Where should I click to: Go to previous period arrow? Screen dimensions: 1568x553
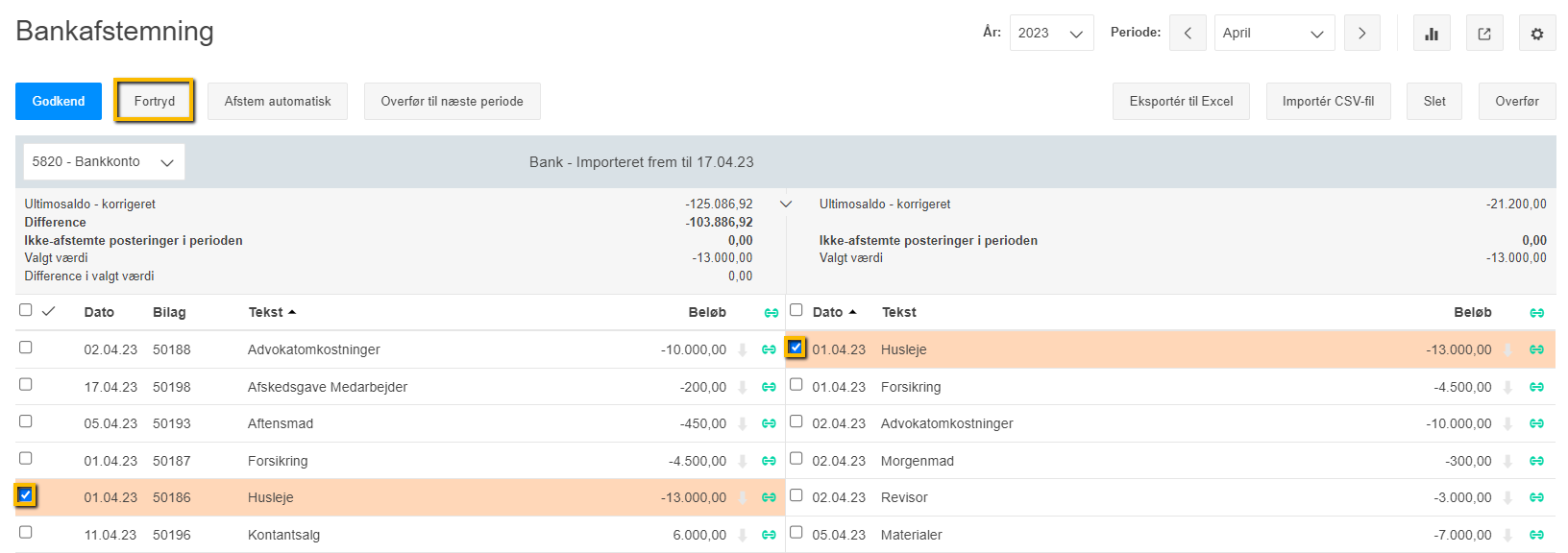pos(1188,33)
